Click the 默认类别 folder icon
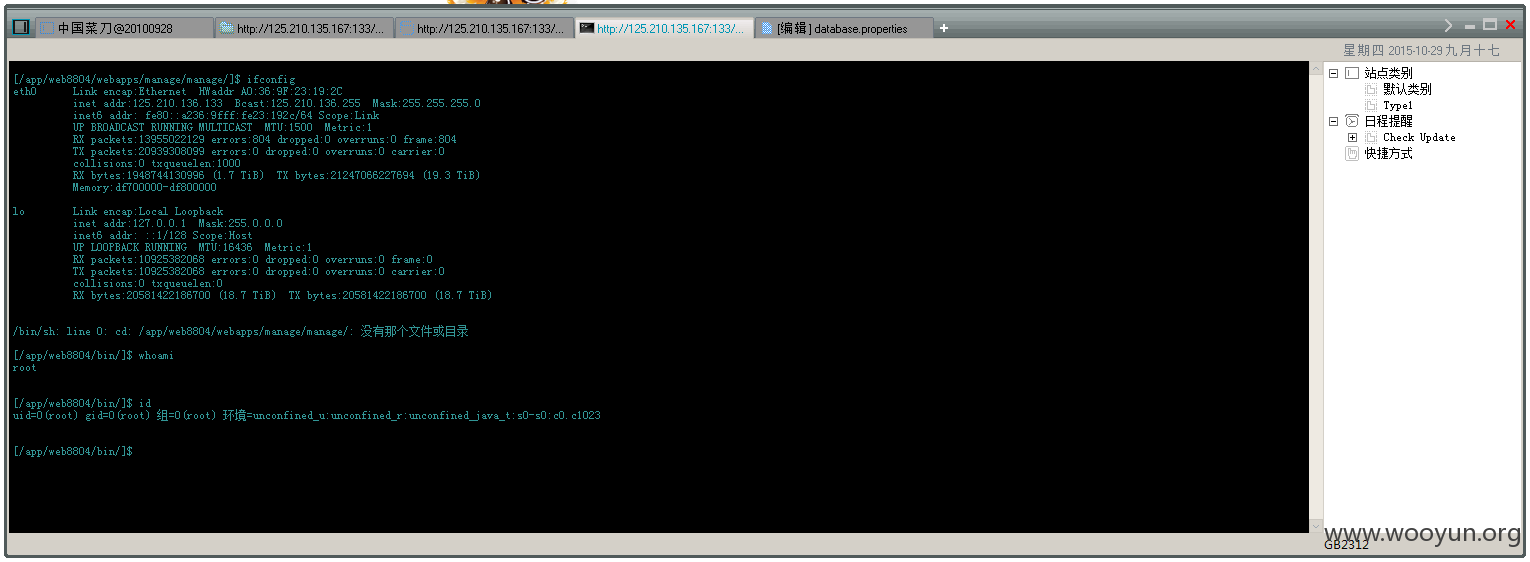 coord(1371,89)
